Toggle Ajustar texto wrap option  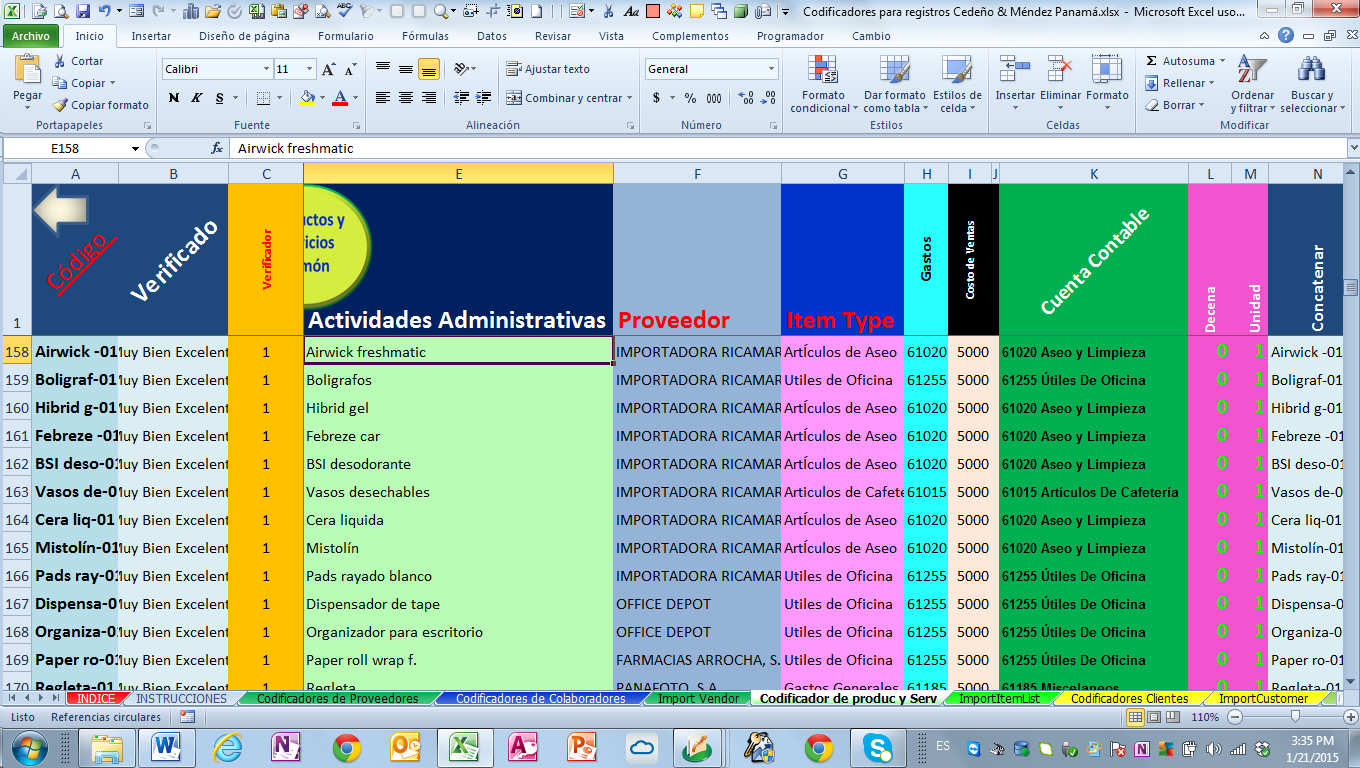tap(547, 69)
